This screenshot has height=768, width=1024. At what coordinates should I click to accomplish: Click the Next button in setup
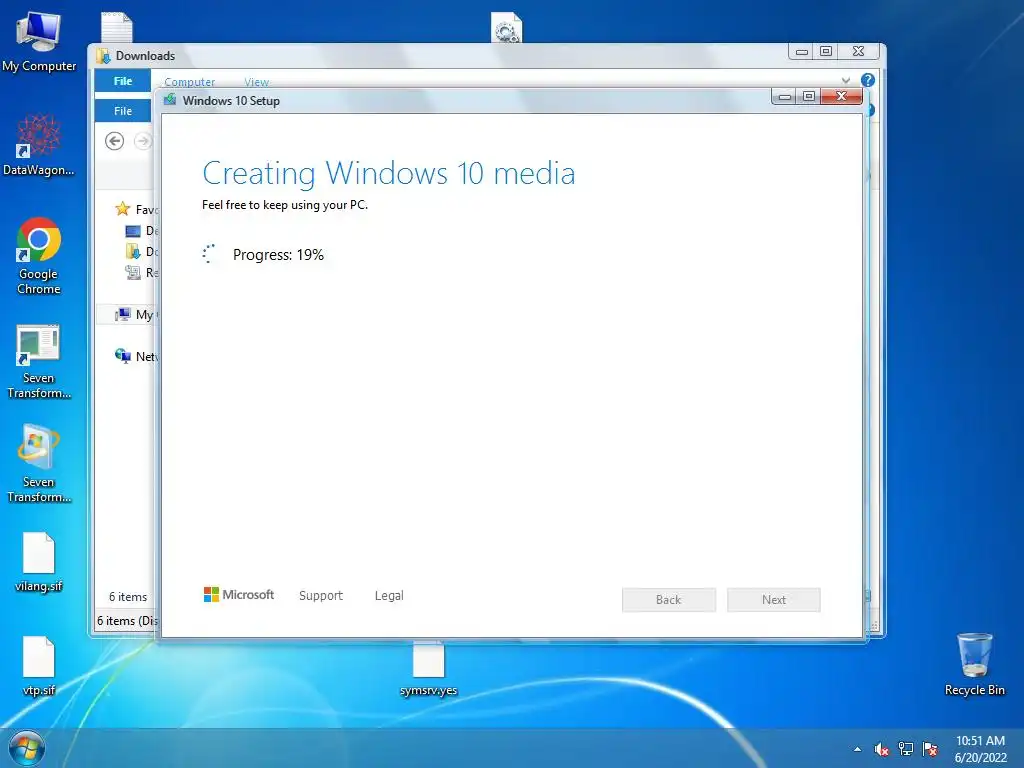pyautogui.click(x=774, y=600)
